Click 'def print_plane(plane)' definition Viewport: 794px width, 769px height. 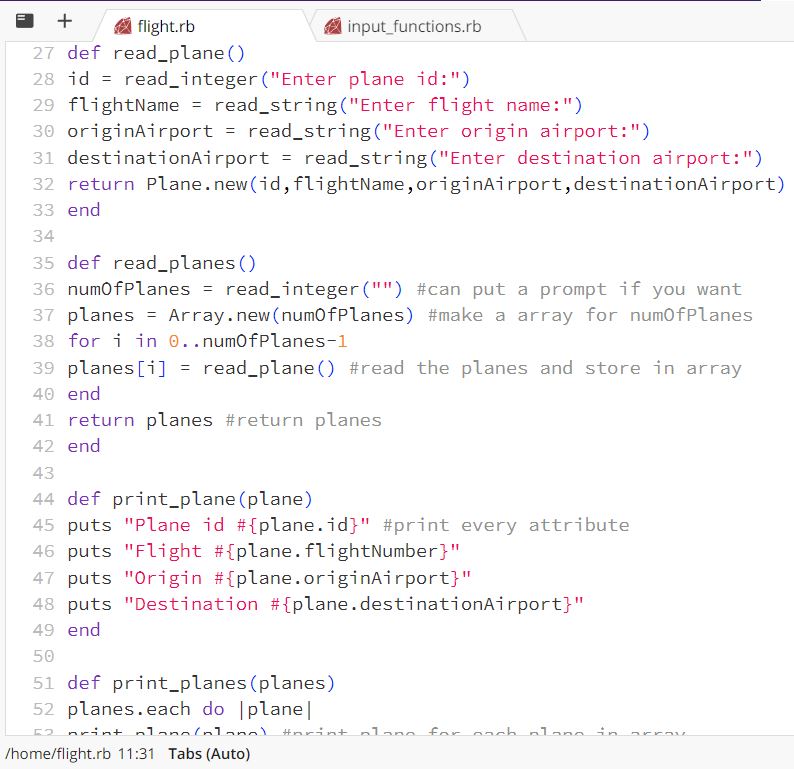190,499
